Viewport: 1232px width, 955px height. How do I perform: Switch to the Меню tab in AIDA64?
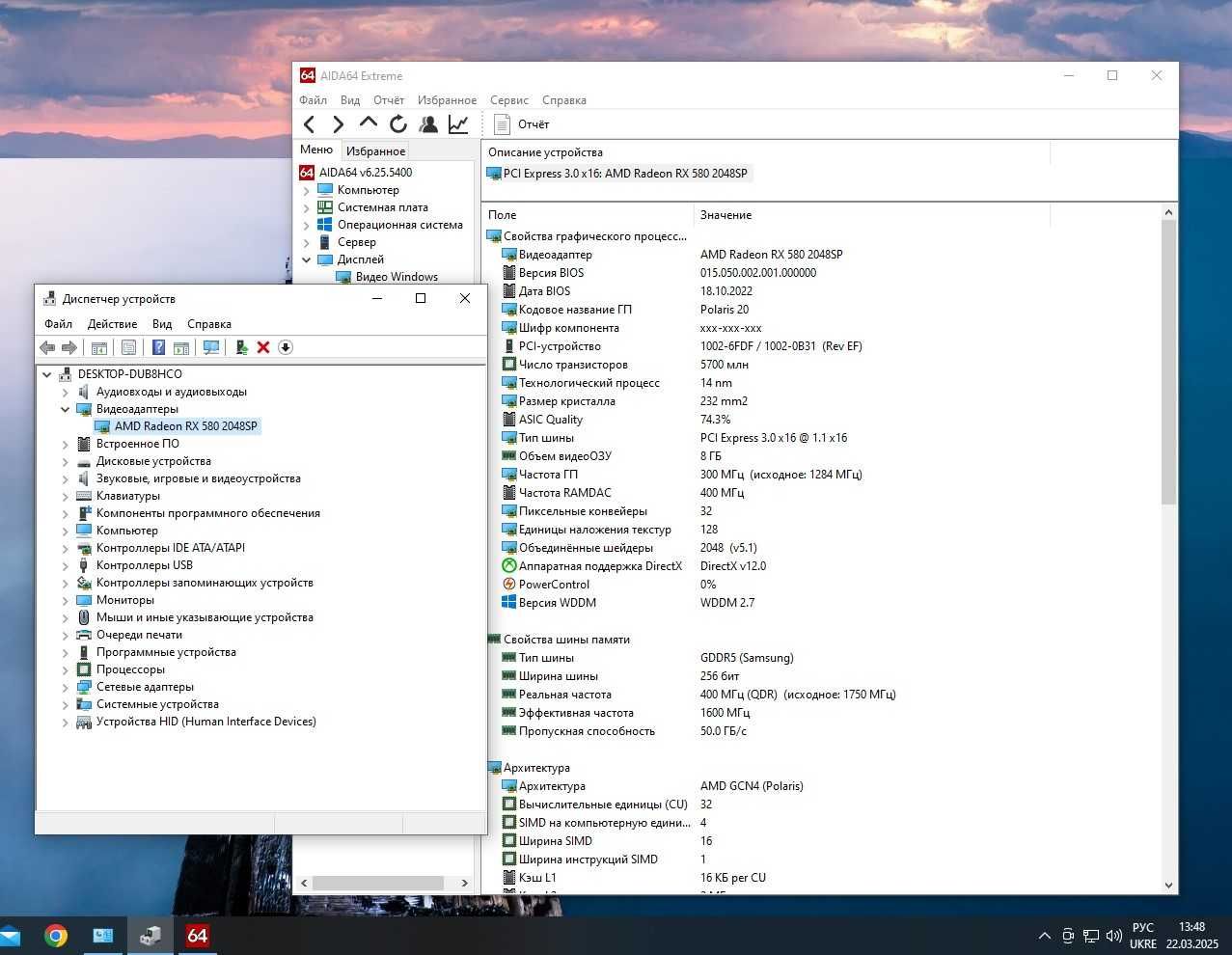coord(316,150)
